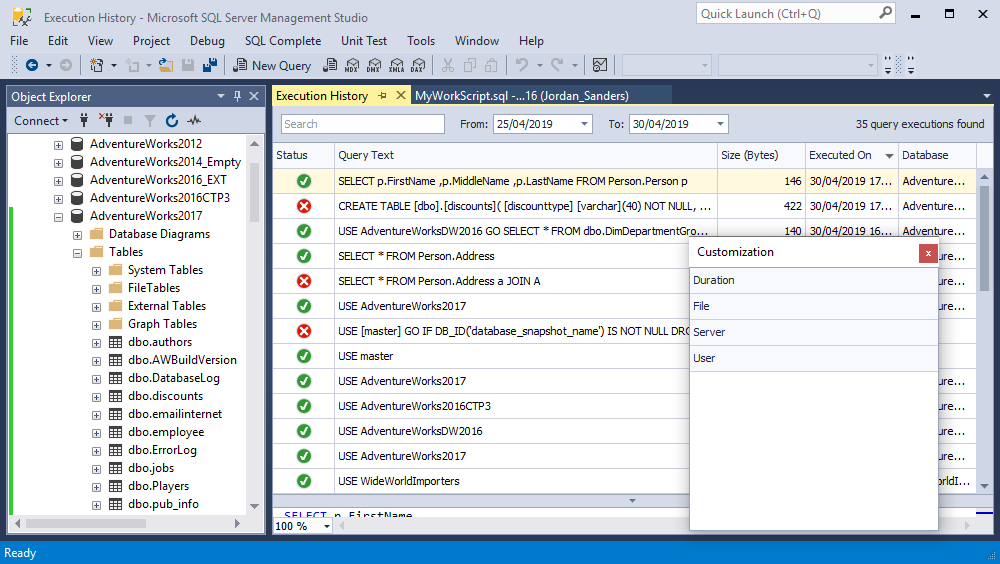1000x564 pixels.
Task: Click the Query Text column header
Action: coord(526,155)
